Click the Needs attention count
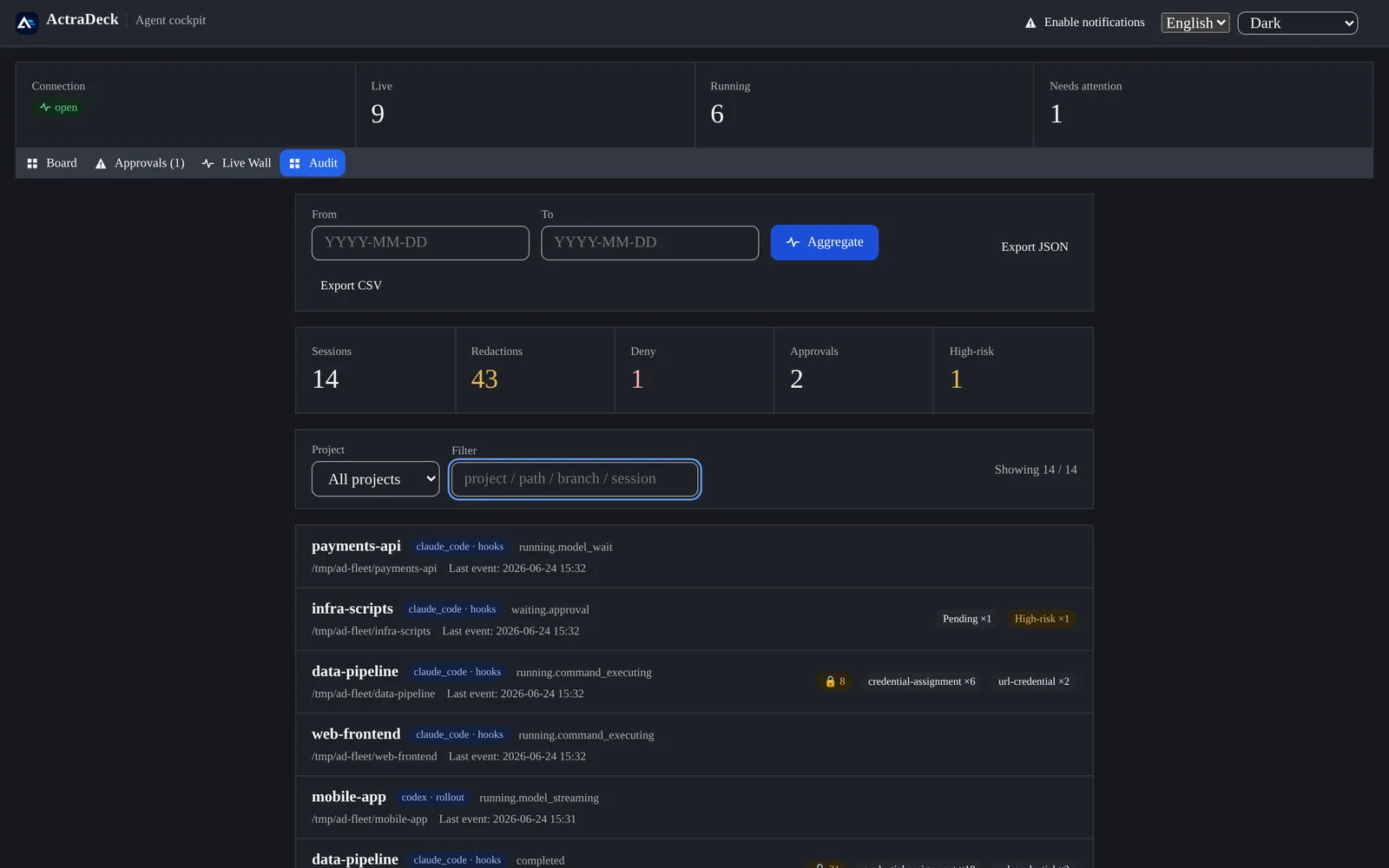 [x=1057, y=114]
